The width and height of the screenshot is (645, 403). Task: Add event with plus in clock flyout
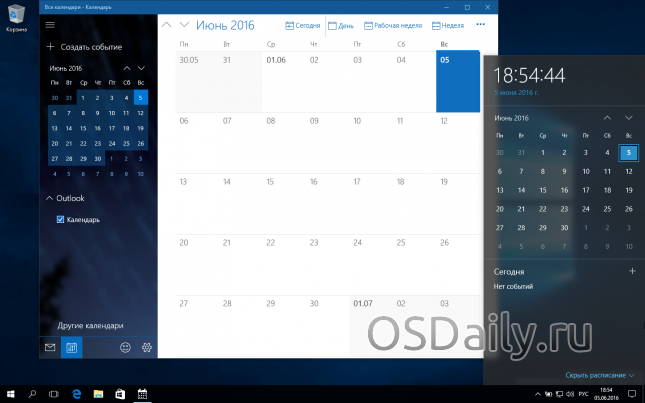(x=630, y=271)
